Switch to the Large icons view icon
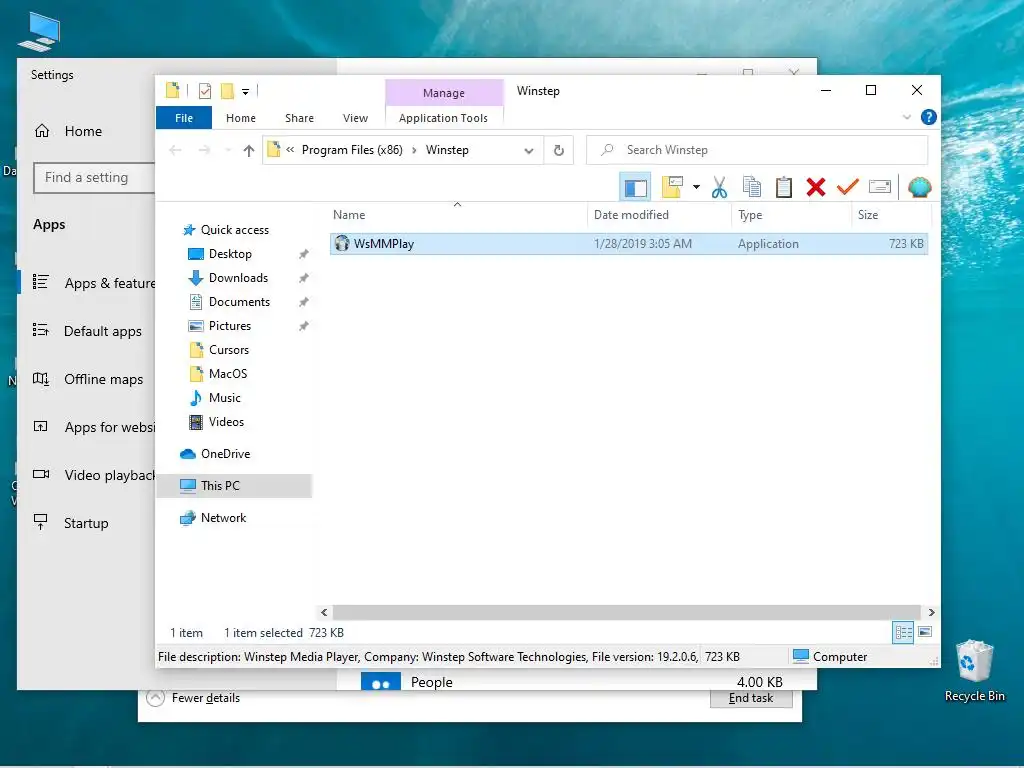Viewport: 1024px width, 768px height. pos(925,632)
